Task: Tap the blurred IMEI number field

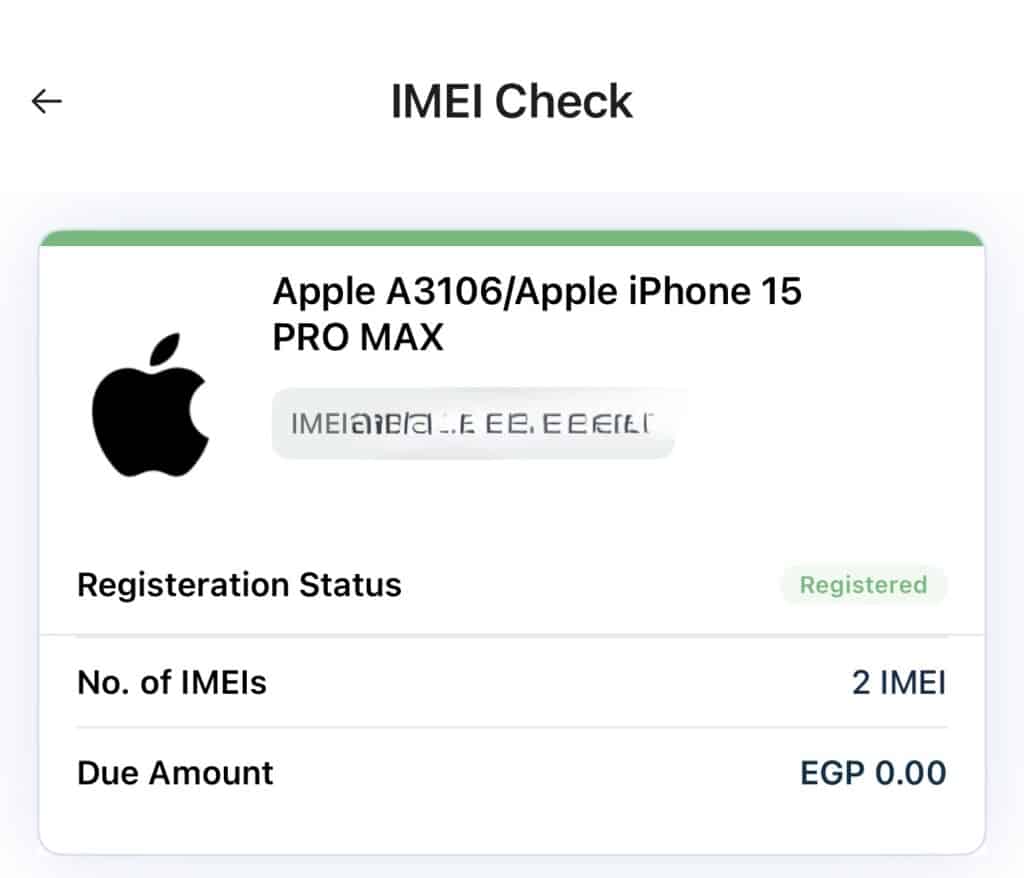Action: [473, 424]
